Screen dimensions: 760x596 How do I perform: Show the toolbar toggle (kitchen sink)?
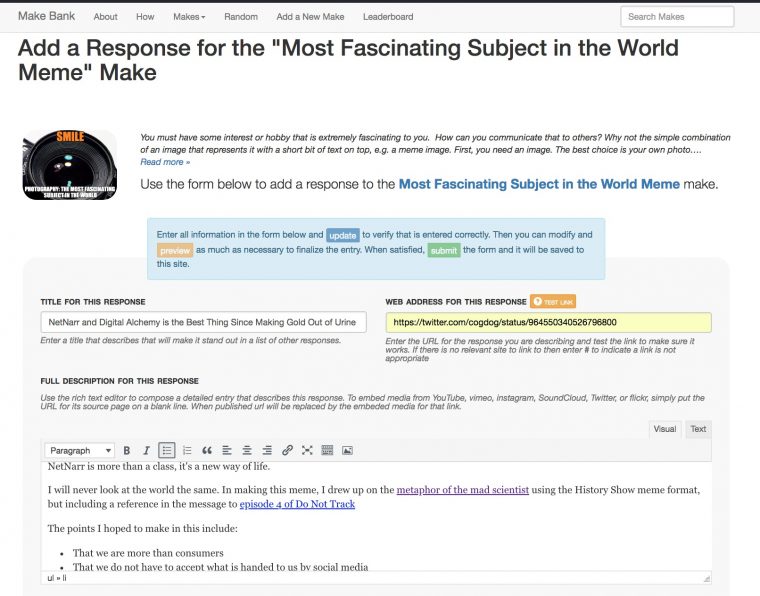click(327, 451)
